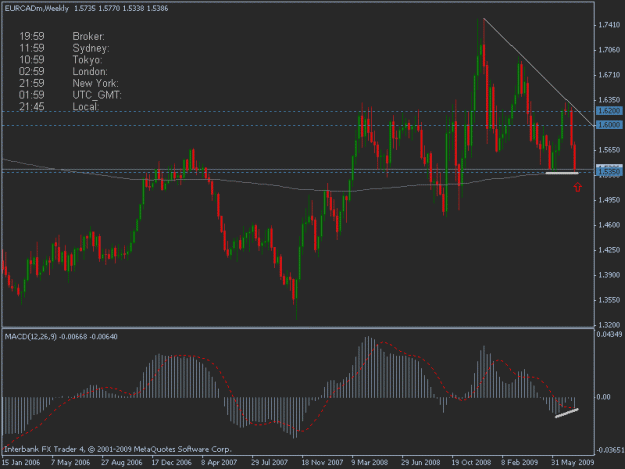The width and height of the screenshot is (625, 469).
Task: Click the 1.4950 price axis label
Action: [609, 200]
